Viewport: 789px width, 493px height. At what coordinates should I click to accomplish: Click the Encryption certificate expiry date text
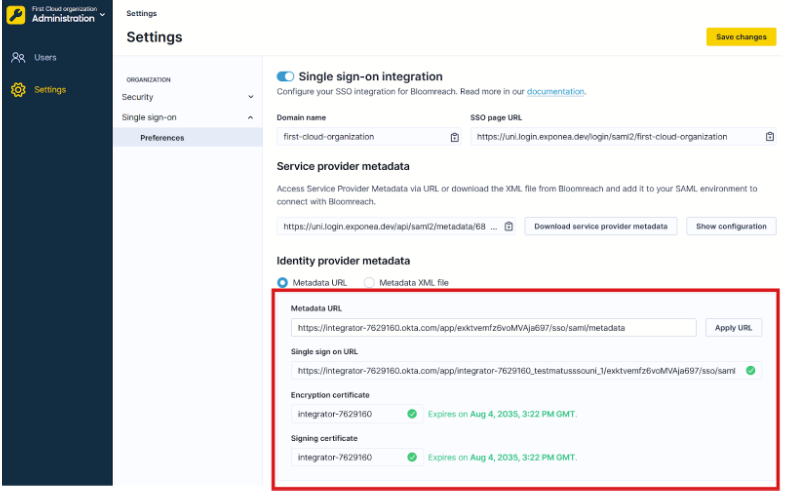(502, 415)
